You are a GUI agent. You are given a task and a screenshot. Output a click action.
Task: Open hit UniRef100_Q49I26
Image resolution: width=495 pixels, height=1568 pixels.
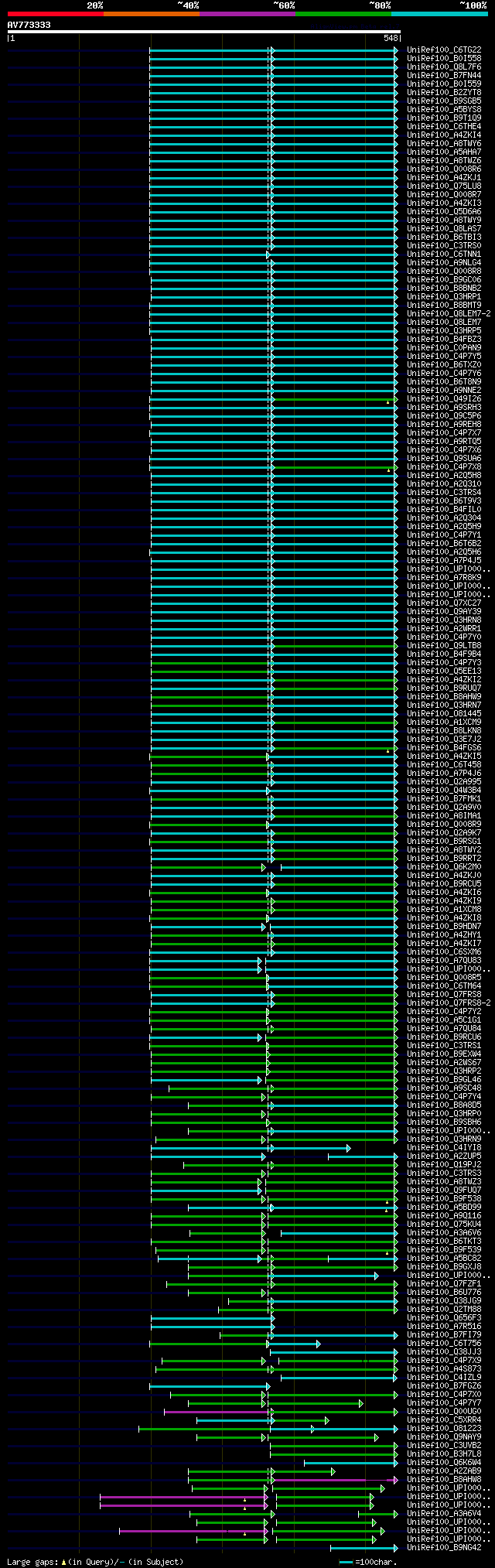point(444,399)
